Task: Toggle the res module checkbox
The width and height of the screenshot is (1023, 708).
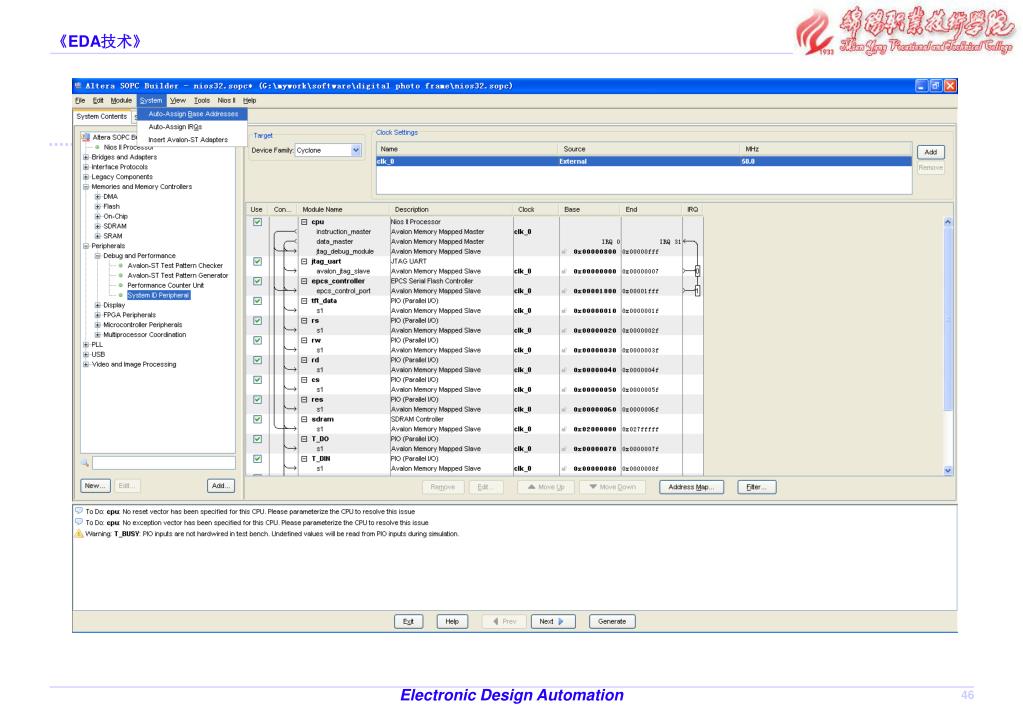Action: pyautogui.click(x=258, y=399)
